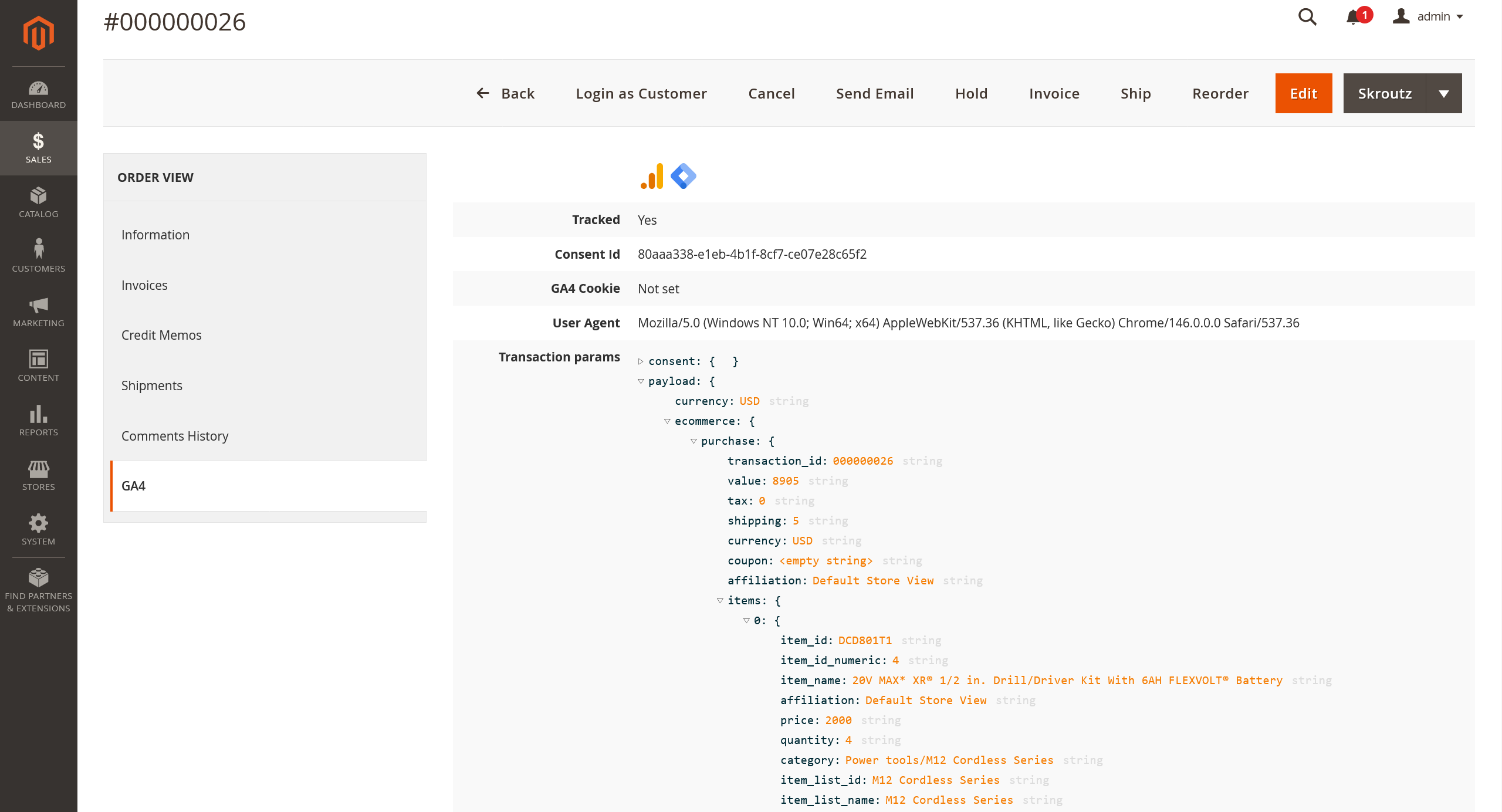This screenshot has width=1502, height=812.
Task: Click the Cancel order button
Action: pos(772,93)
